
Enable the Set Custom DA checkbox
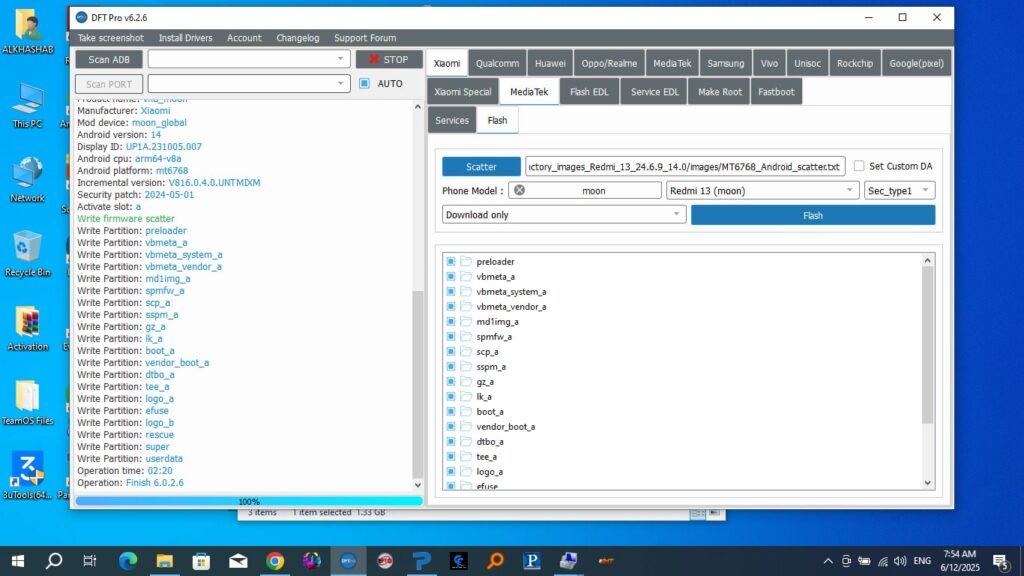(x=858, y=166)
